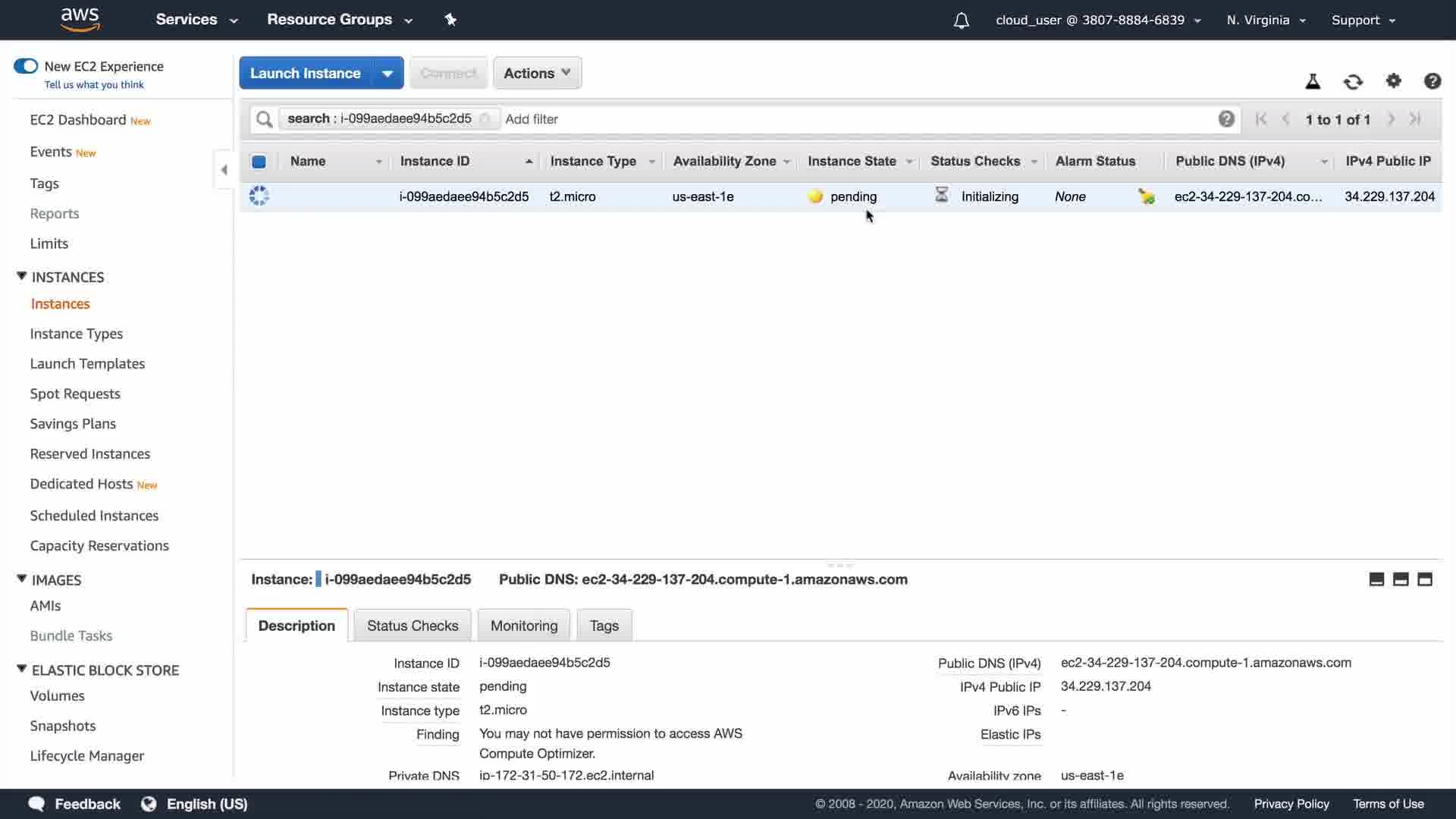Collapse the INSTANCES sidebar section
Viewport: 1456px width, 819px height.
(22, 277)
